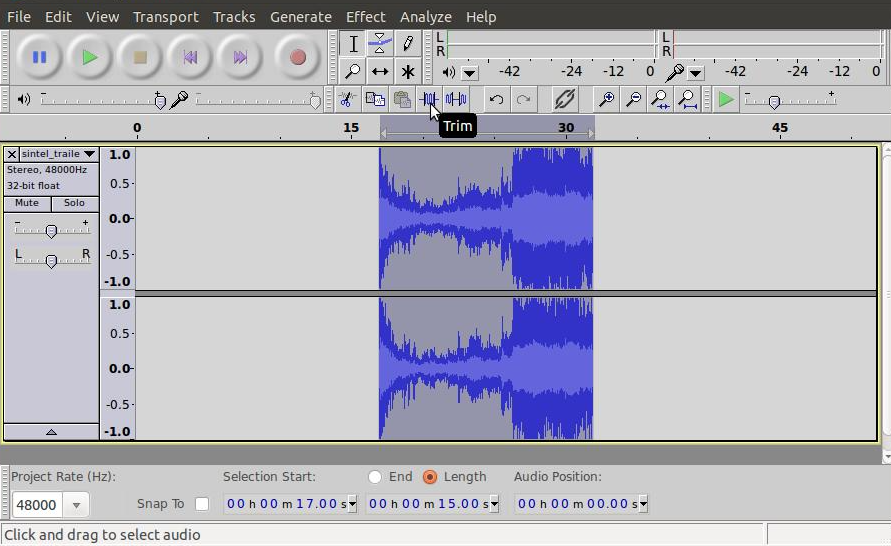Enable the Snap To checkbox
This screenshot has width=891, height=546.
(202, 504)
